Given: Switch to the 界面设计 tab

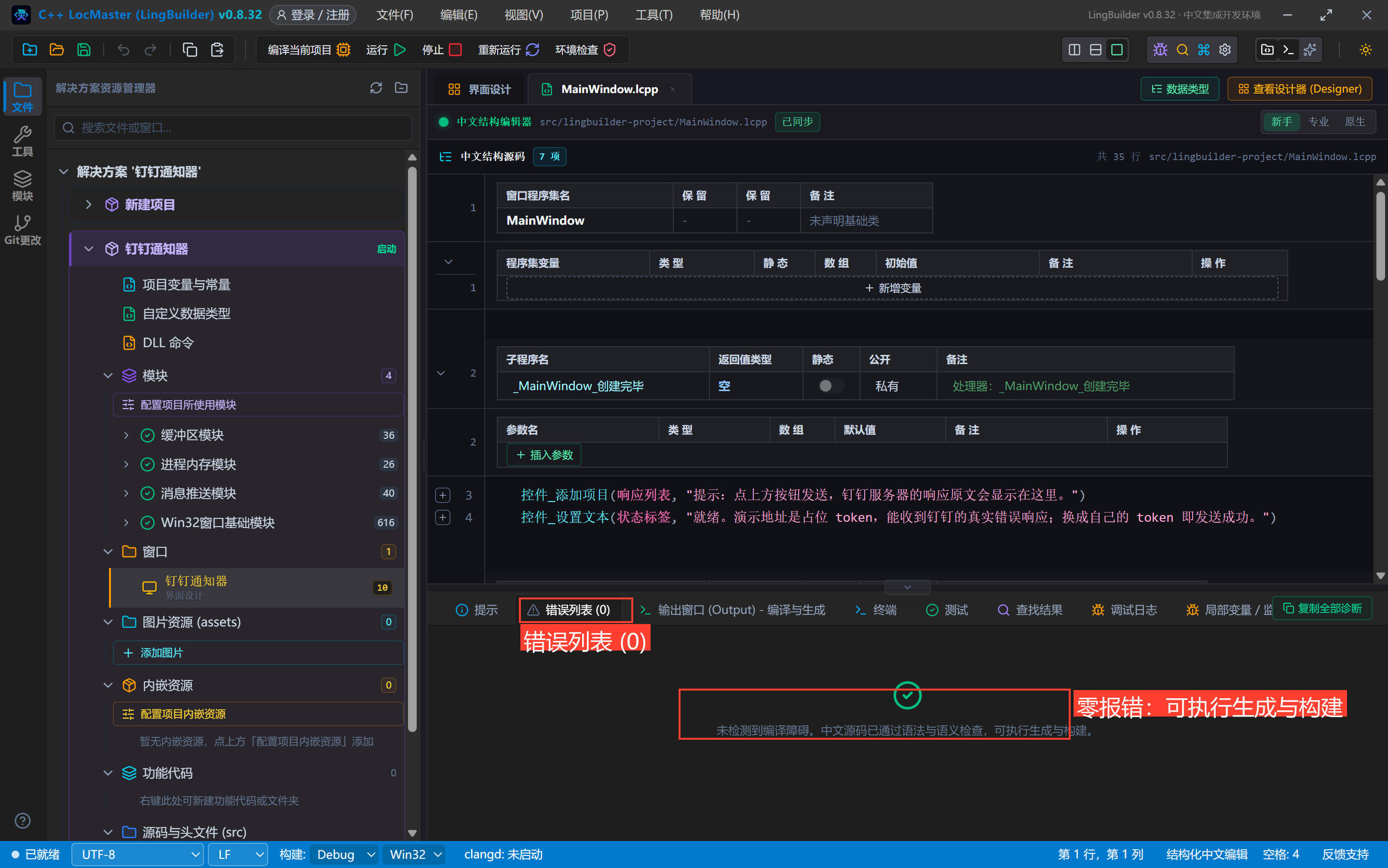Looking at the screenshot, I should 479,90.
